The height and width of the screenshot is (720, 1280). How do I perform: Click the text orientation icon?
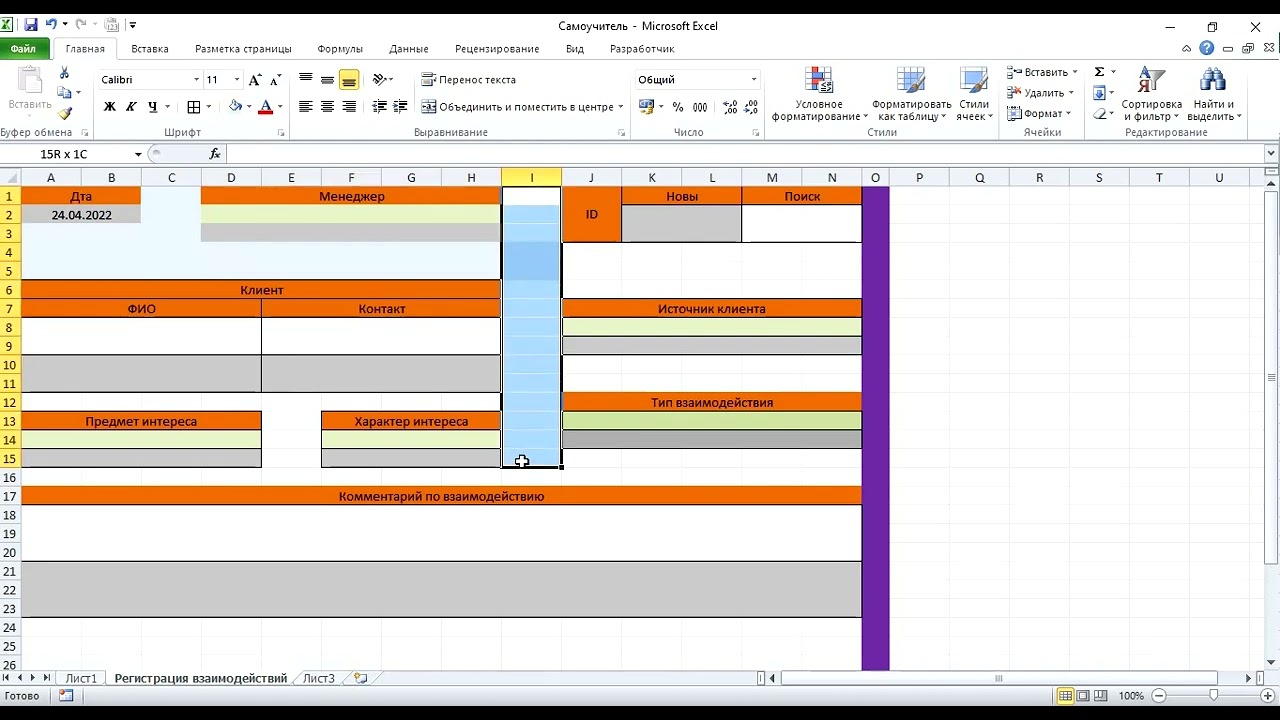pos(380,79)
